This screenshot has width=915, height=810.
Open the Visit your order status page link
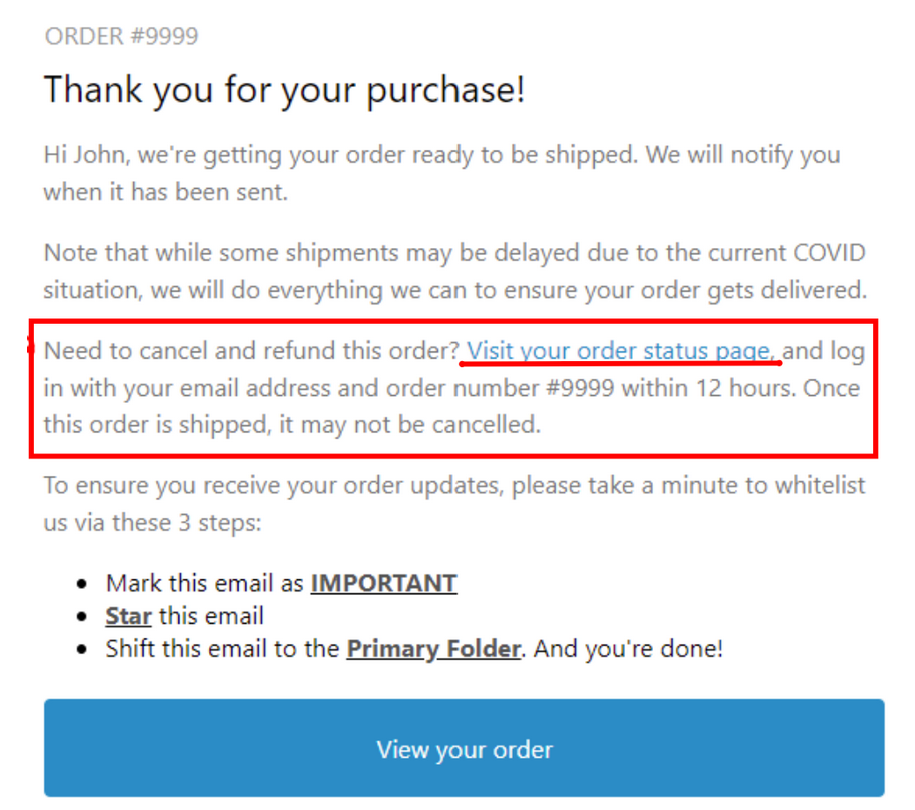620,351
